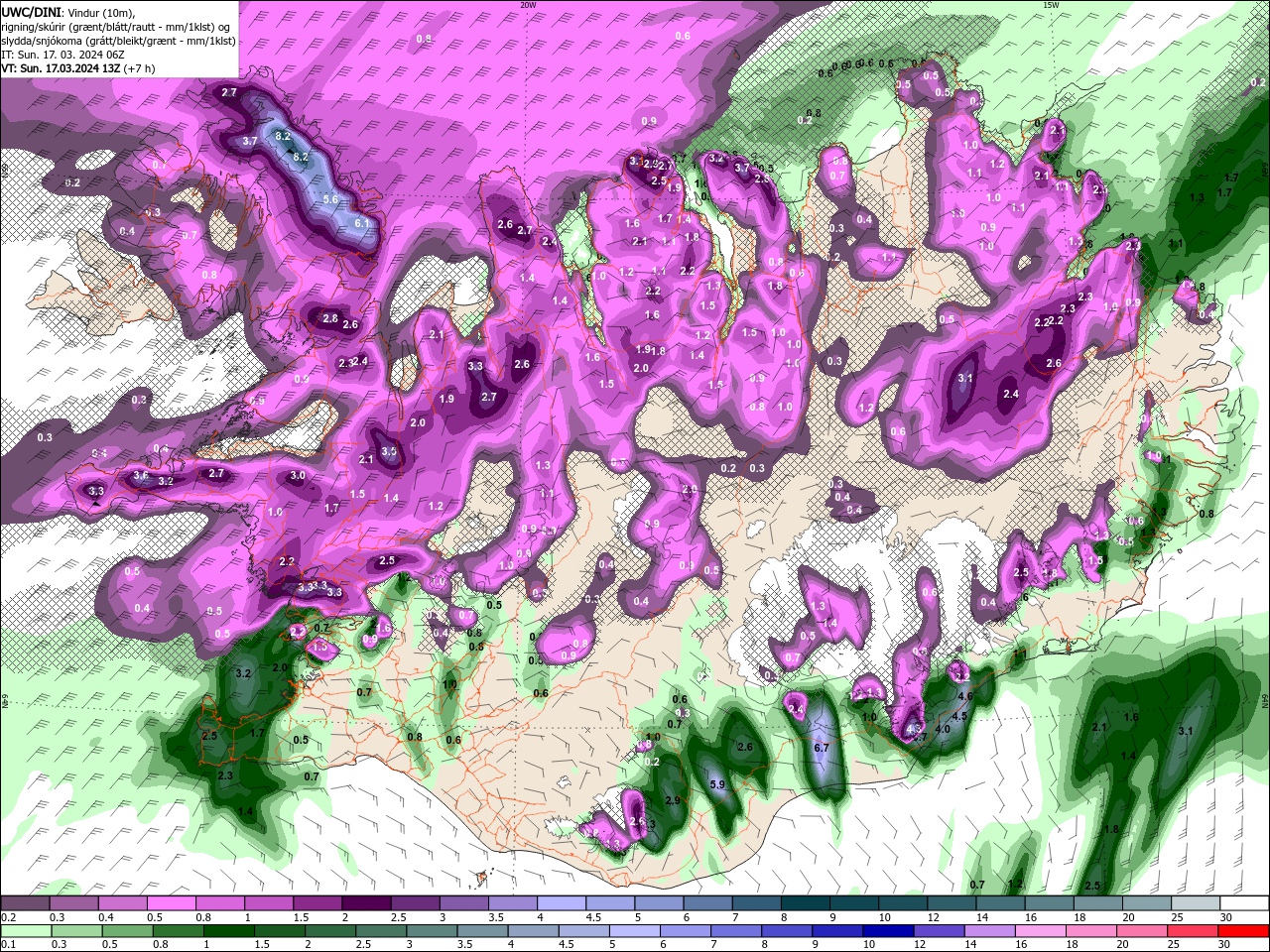
Task: Select darkest green rain swatch starting at 1
Action: tap(228, 931)
